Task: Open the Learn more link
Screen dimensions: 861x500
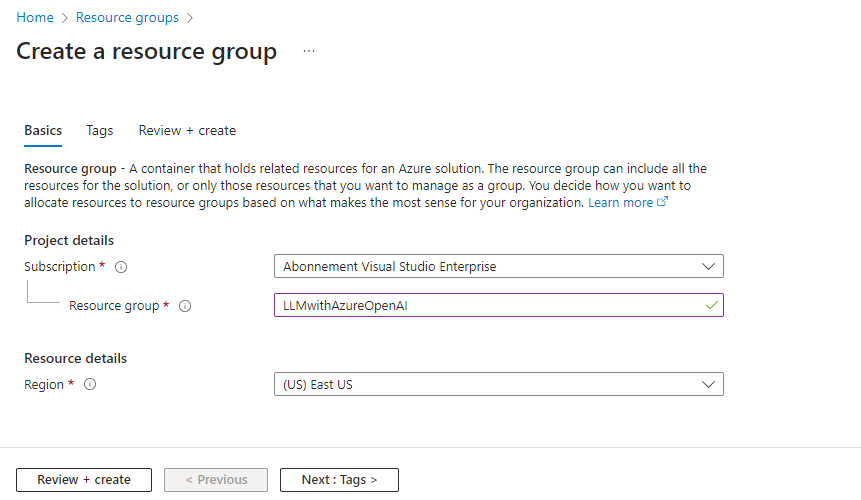Action: point(620,202)
